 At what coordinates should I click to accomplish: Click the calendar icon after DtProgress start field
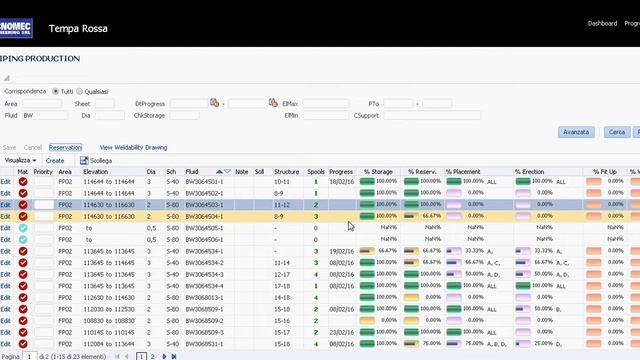[214, 103]
